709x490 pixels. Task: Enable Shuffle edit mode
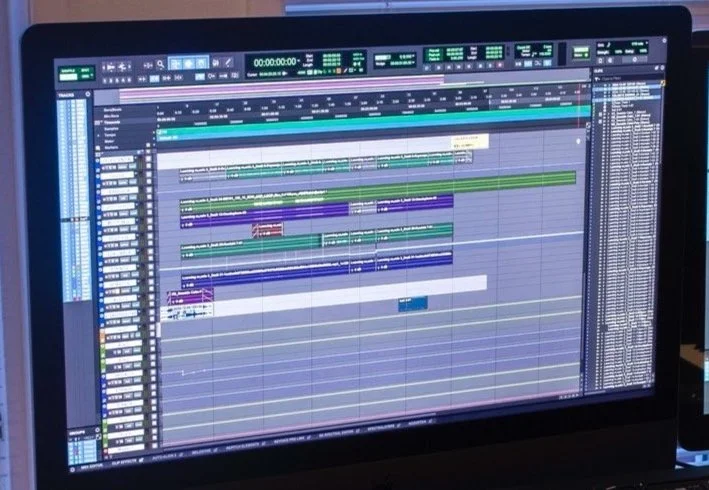(x=68, y=71)
